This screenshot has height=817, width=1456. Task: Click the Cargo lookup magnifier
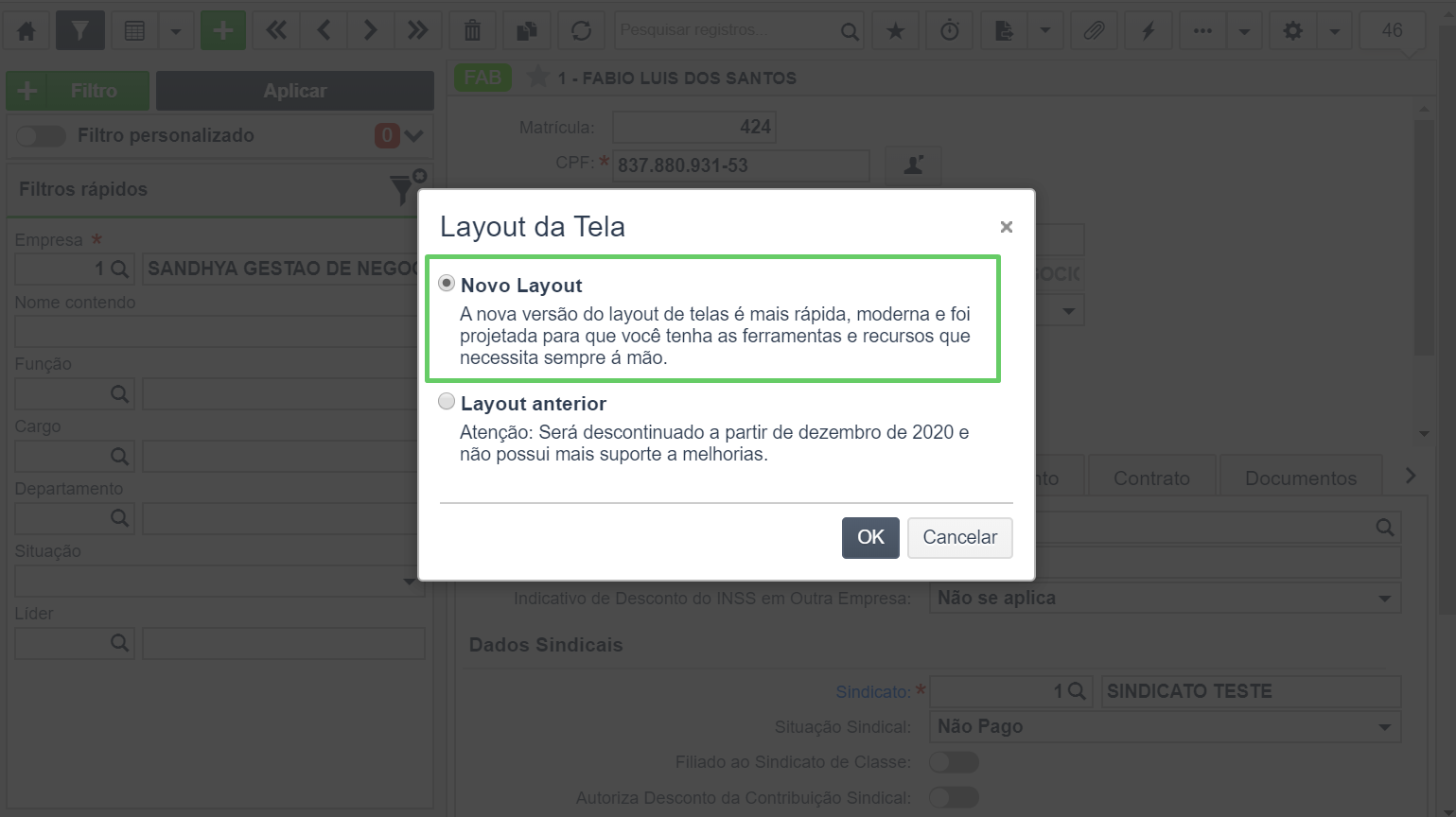(x=119, y=456)
